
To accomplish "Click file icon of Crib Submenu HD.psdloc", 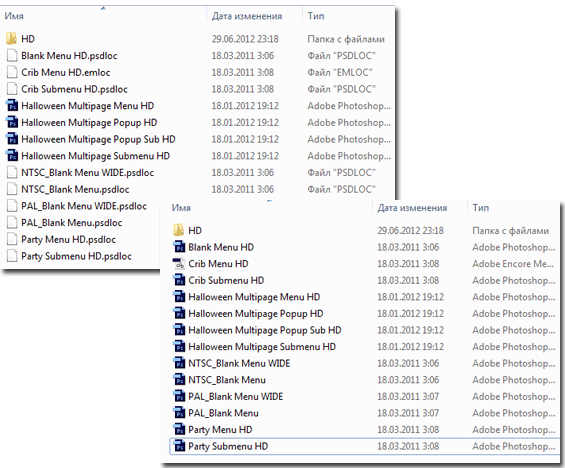I will (x=12, y=89).
